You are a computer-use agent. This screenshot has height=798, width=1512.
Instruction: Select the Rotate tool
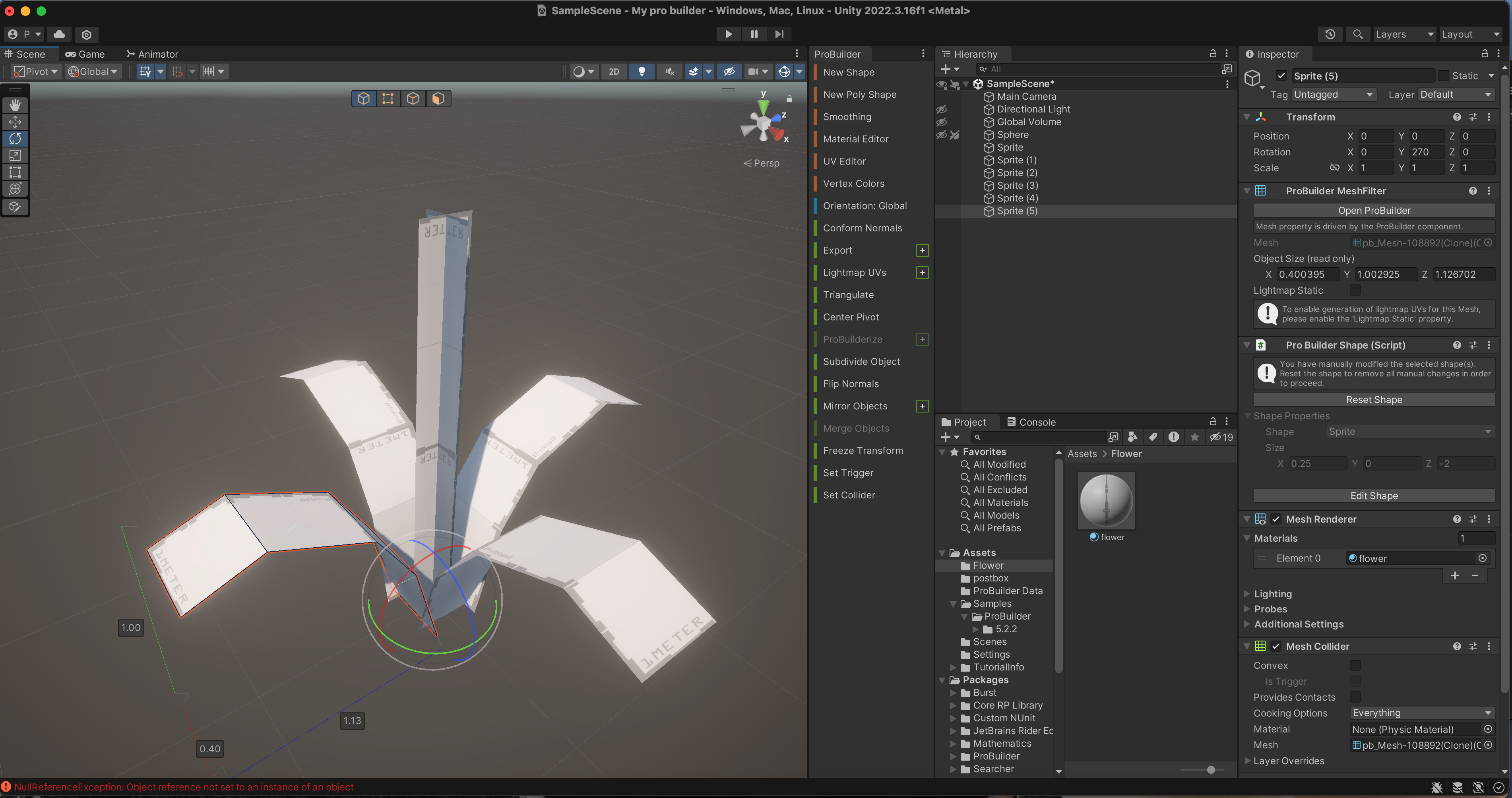point(15,138)
